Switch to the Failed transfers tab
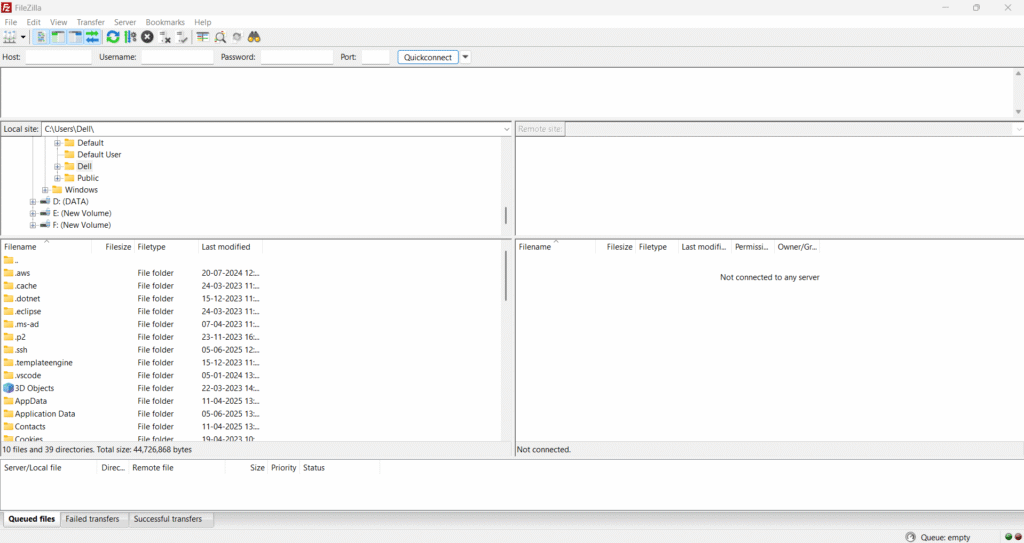Image resolution: width=1024 pixels, height=543 pixels. pos(92,519)
